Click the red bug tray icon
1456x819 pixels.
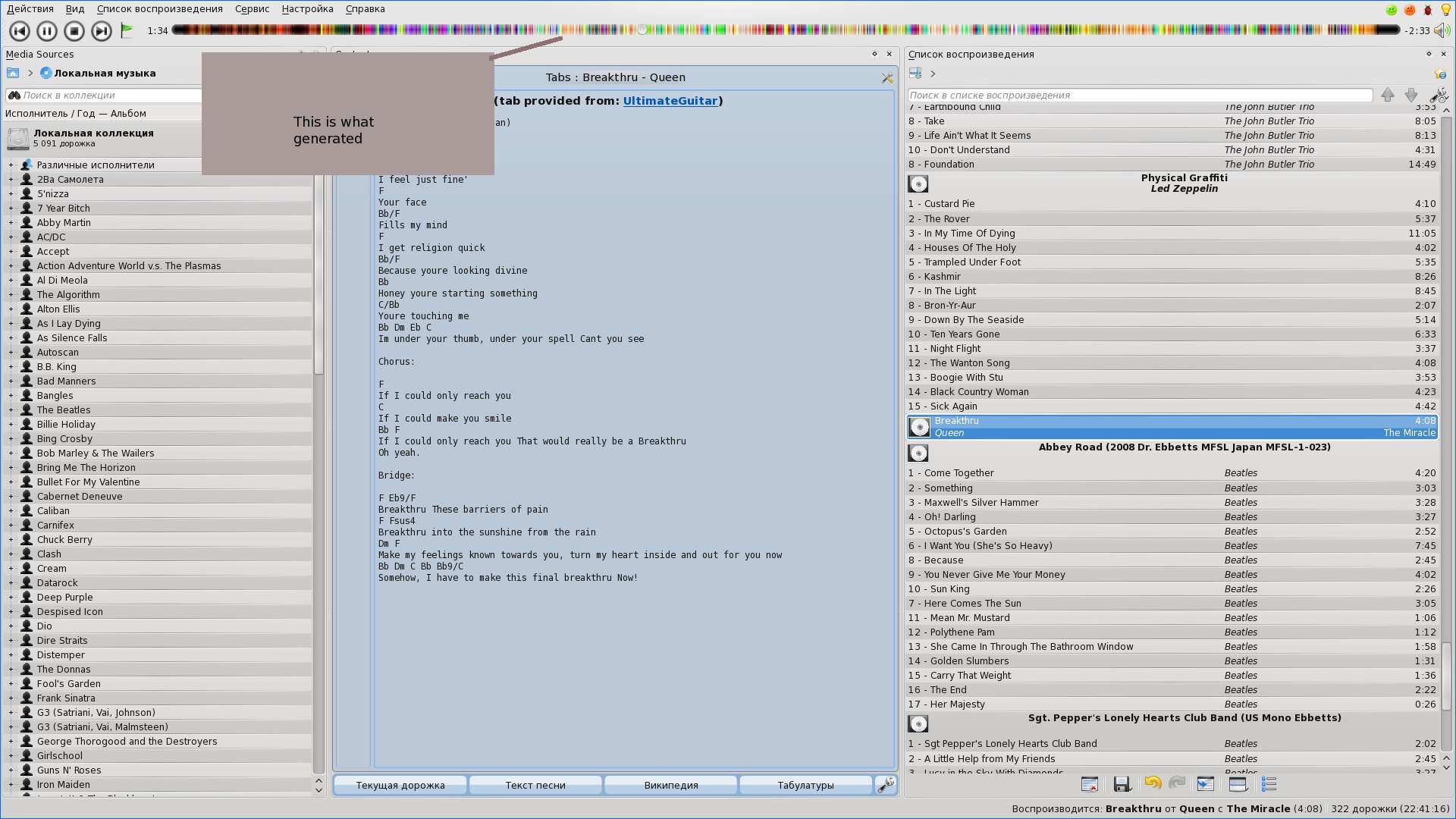1428,10
